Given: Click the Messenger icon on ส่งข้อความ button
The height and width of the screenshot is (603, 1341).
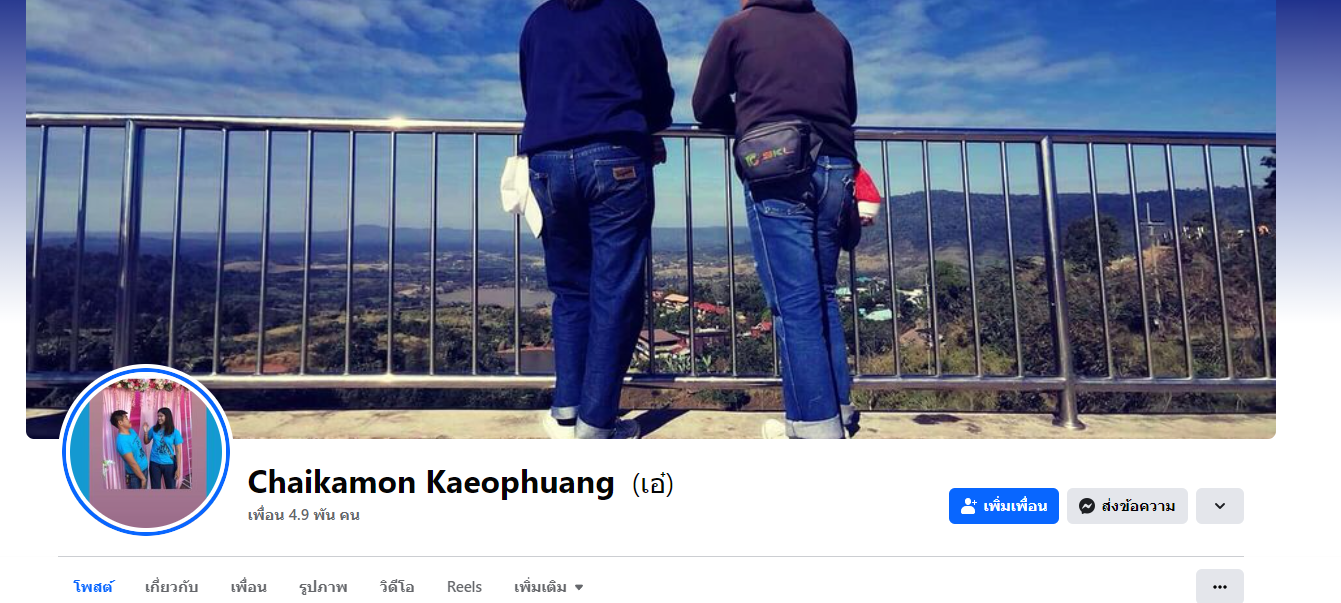Looking at the screenshot, I should click(x=1086, y=506).
